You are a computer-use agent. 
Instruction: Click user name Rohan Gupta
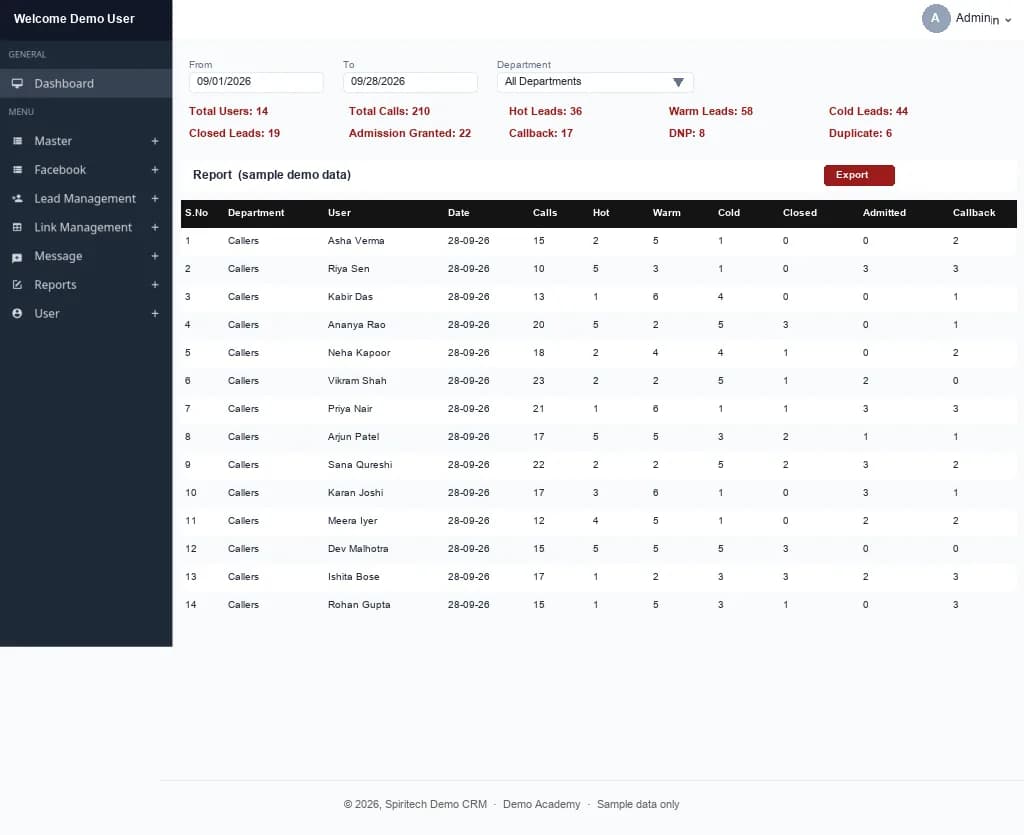[x=359, y=605]
